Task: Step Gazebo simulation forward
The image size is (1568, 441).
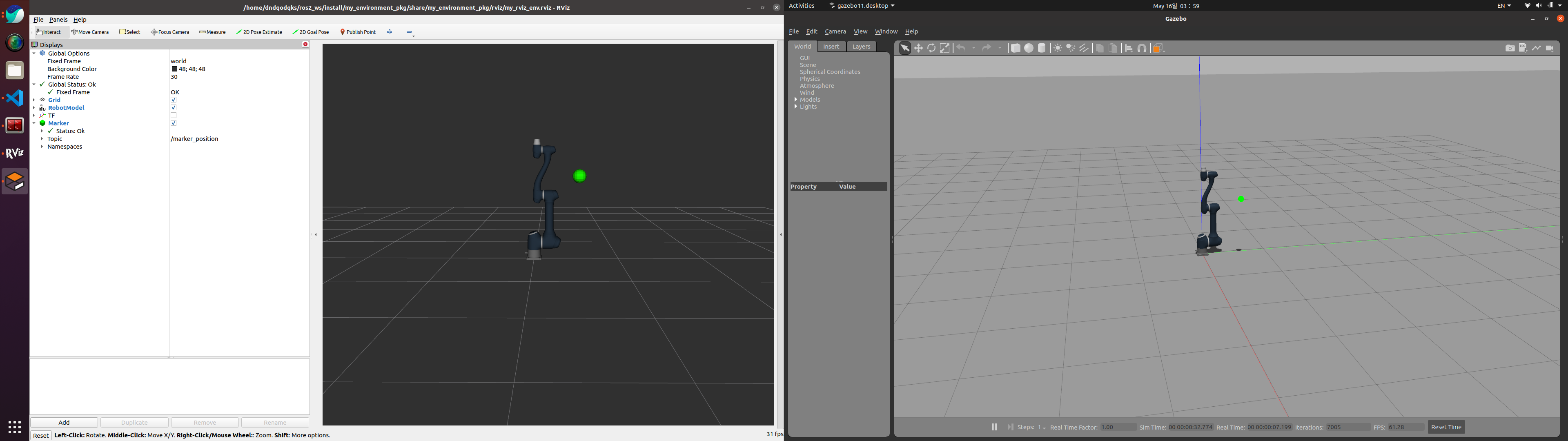Action: [1011, 428]
